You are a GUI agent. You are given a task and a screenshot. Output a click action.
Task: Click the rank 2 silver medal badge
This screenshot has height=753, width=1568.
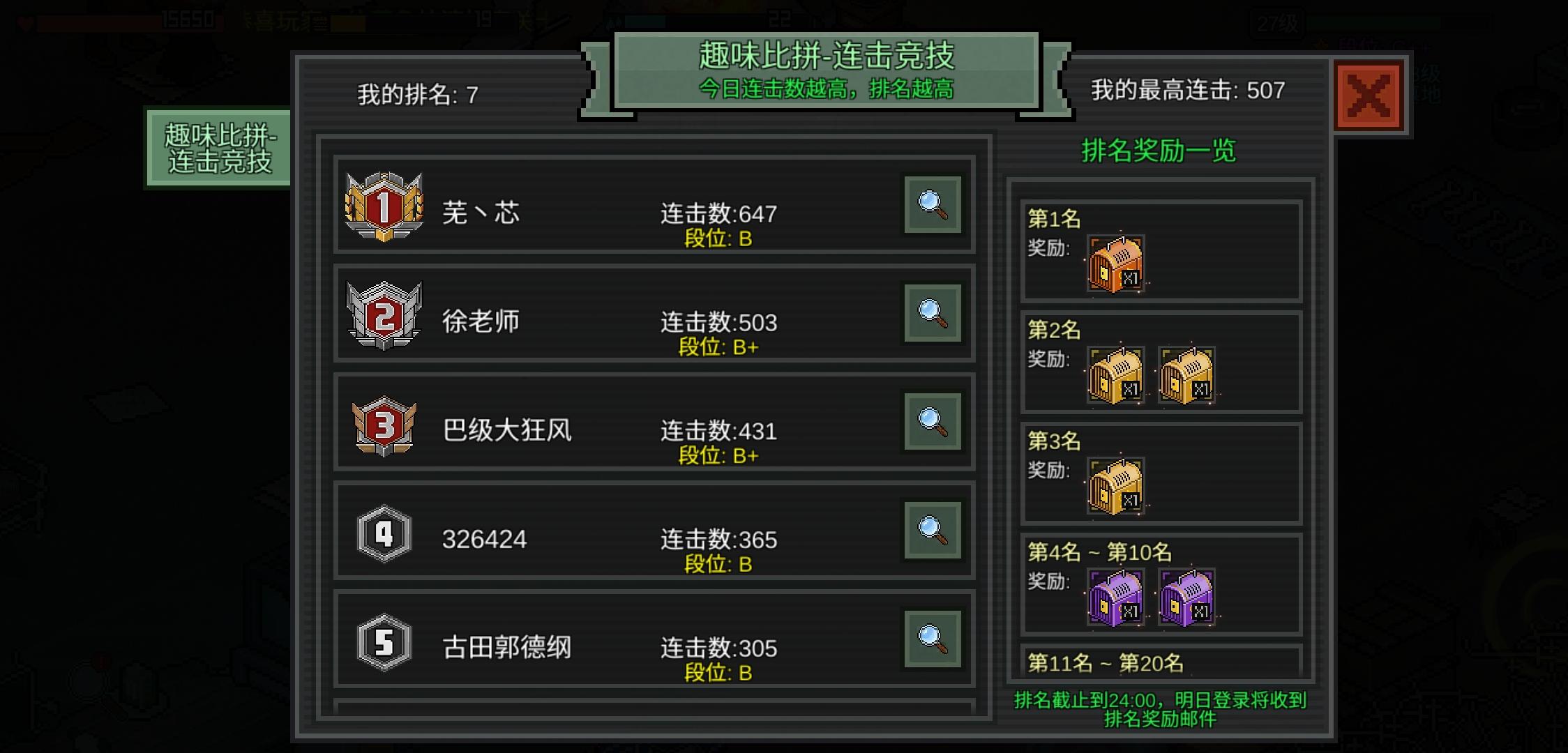click(384, 315)
